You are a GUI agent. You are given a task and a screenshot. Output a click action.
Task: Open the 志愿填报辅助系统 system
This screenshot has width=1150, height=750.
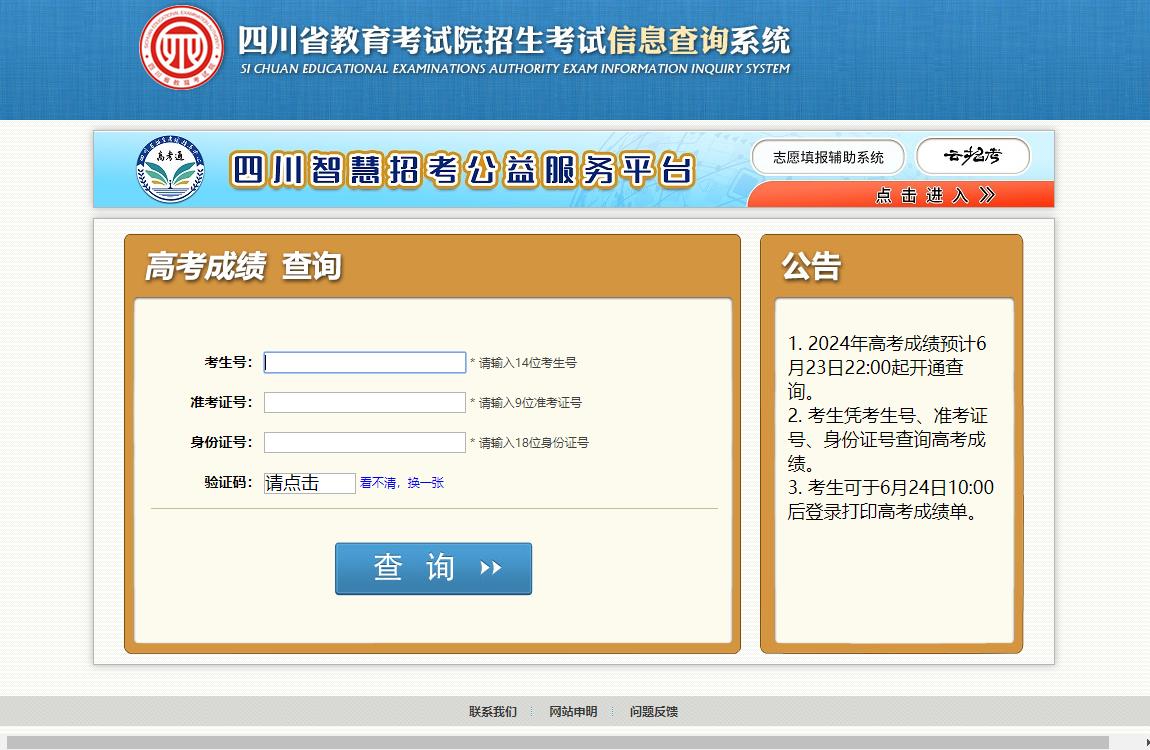pos(830,156)
